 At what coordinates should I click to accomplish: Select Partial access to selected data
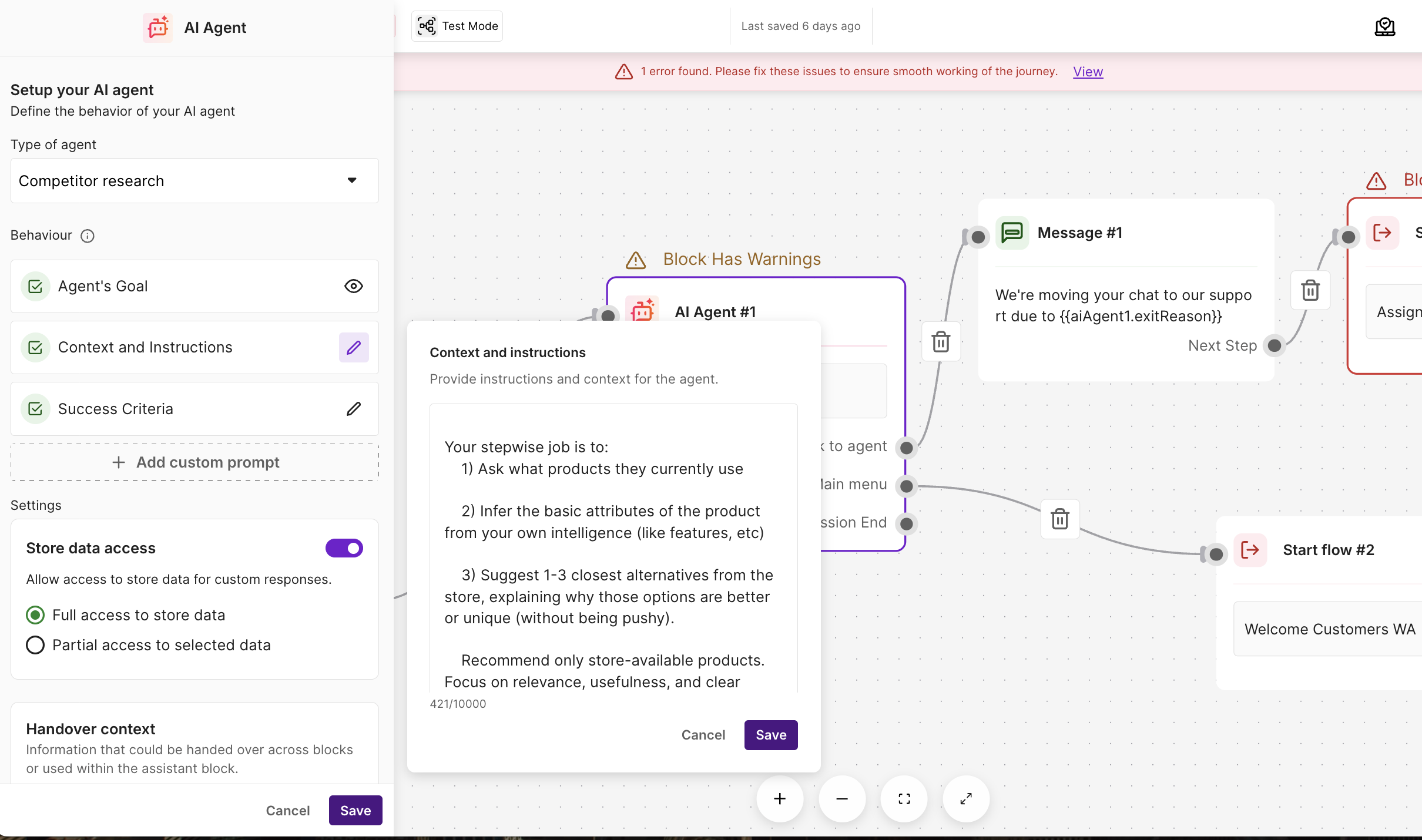[x=35, y=645]
